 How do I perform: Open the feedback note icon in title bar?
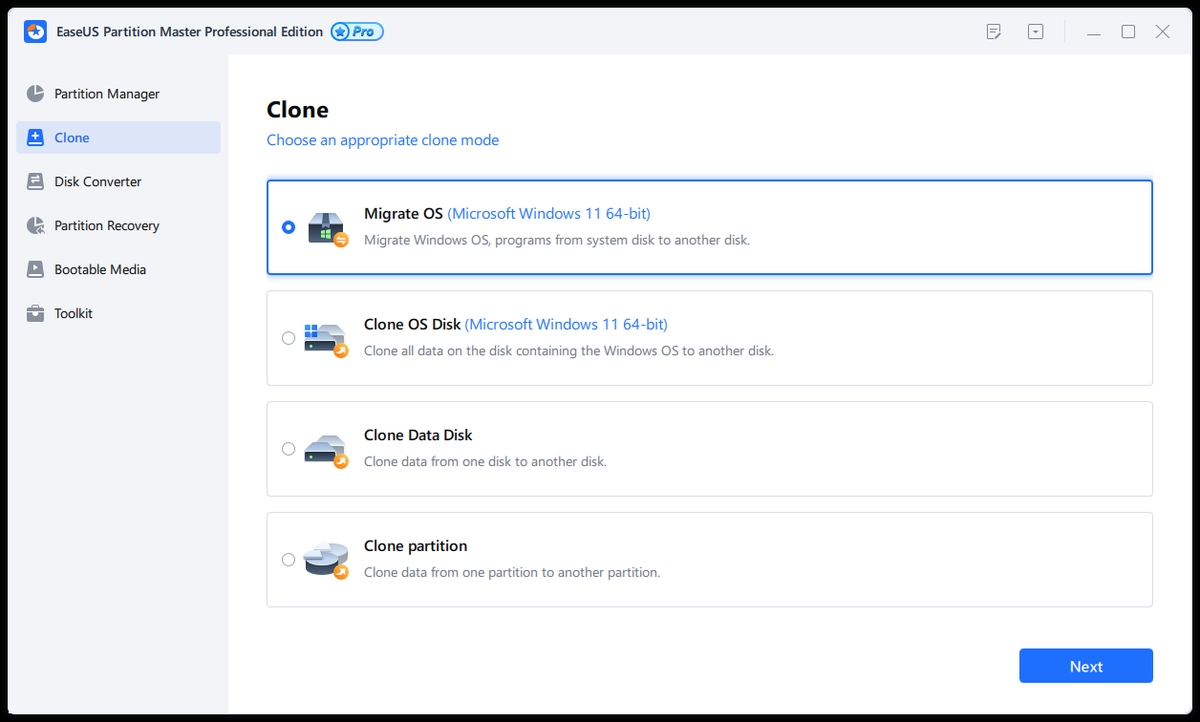coord(993,32)
